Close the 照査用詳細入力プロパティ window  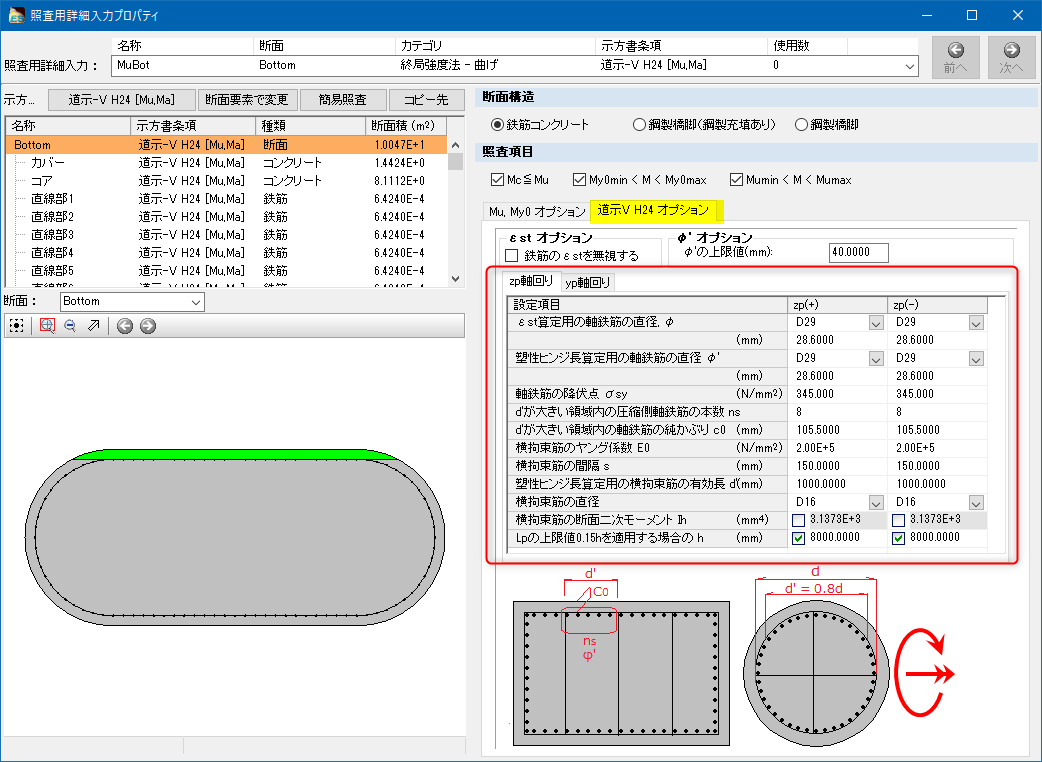tap(1017, 15)
